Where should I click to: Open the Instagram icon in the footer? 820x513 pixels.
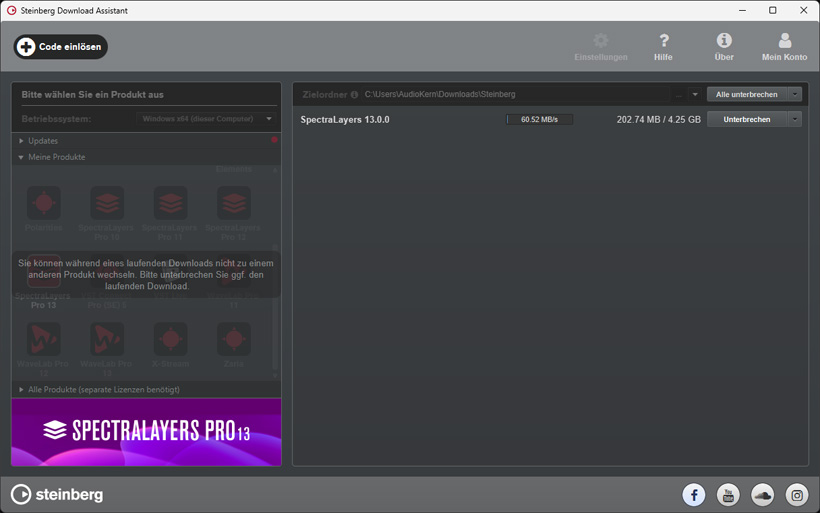[x=796, y=495]
